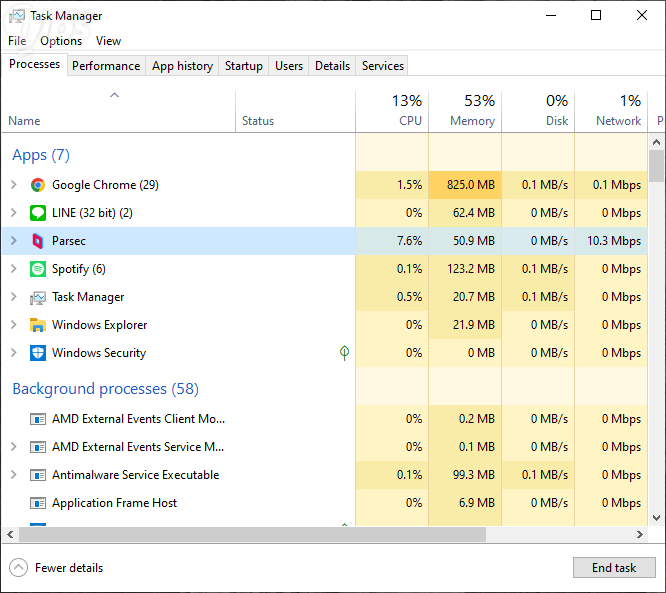
Task: Switch to the Services tab
Action: click(383, 66)
